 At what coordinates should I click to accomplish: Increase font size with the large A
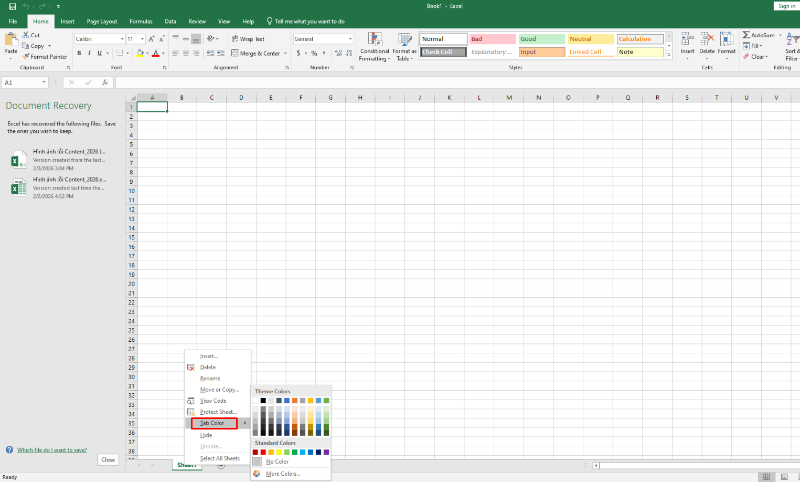(152, 39)
